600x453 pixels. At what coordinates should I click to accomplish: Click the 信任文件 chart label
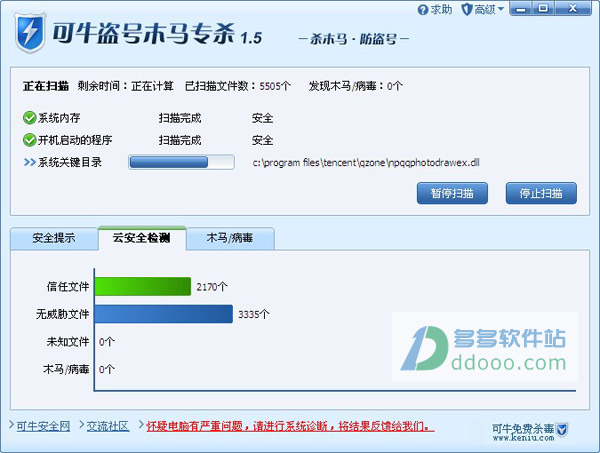pos(68,287)
